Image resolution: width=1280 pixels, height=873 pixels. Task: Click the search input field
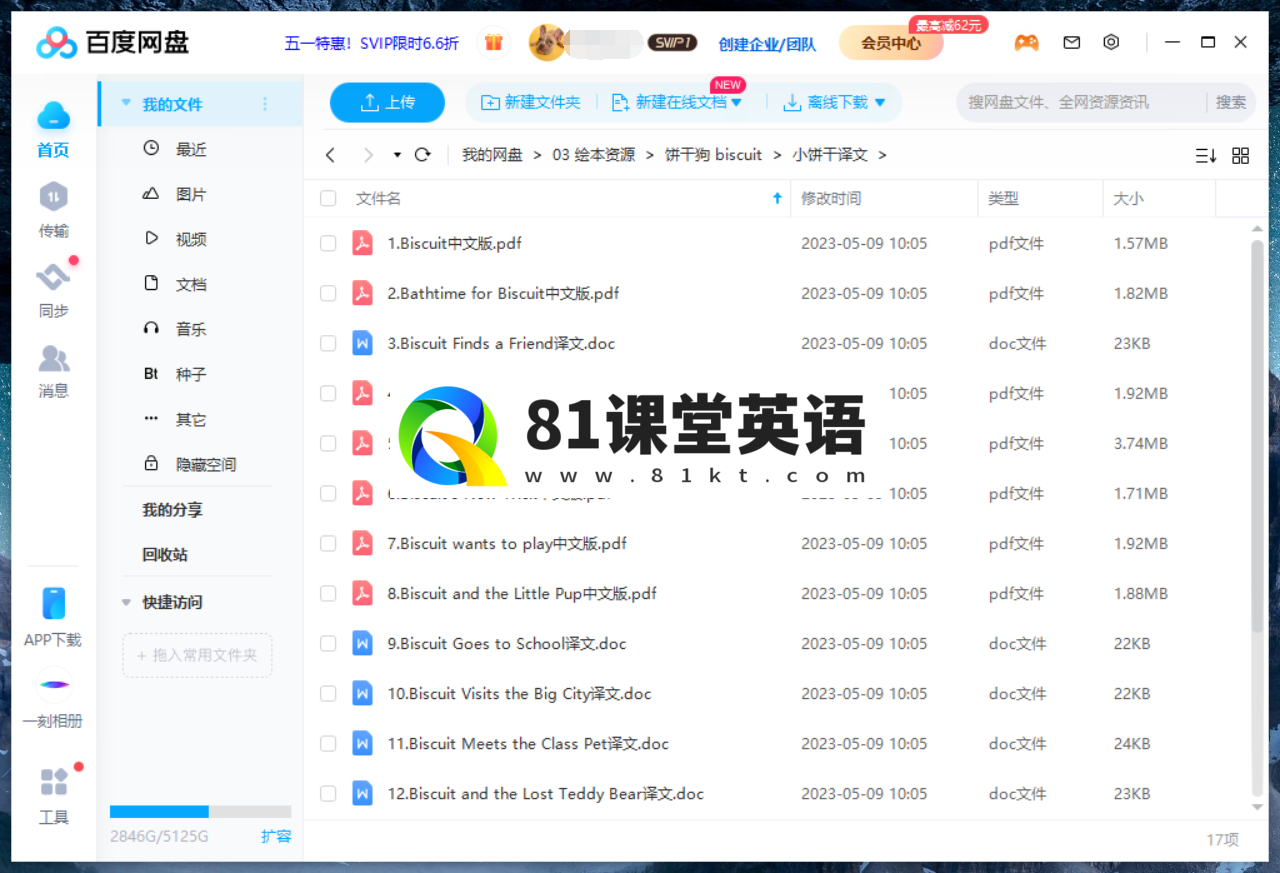click(x=1080, y=102)
